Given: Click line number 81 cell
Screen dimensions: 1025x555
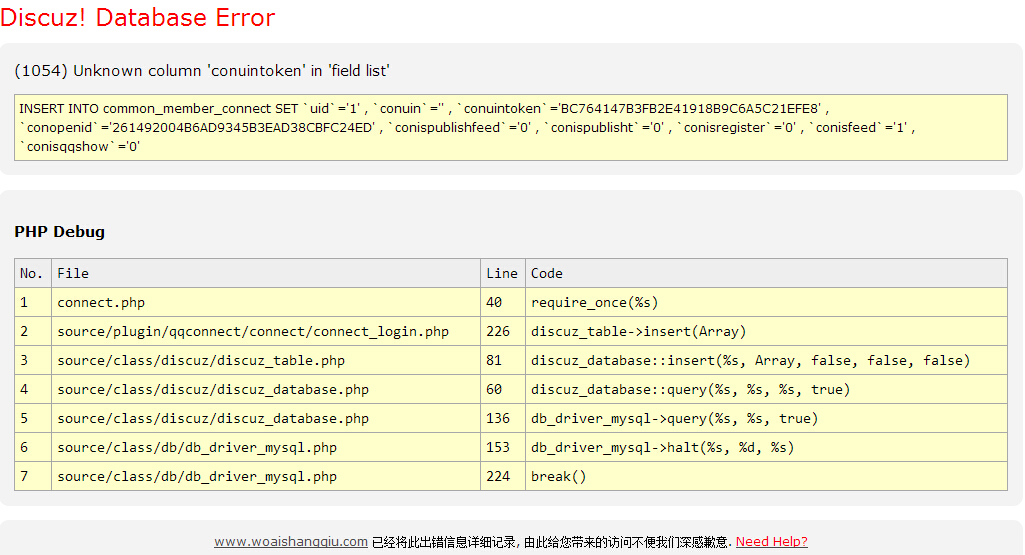Looking at the screenshot, I should [x=503, y=360].
